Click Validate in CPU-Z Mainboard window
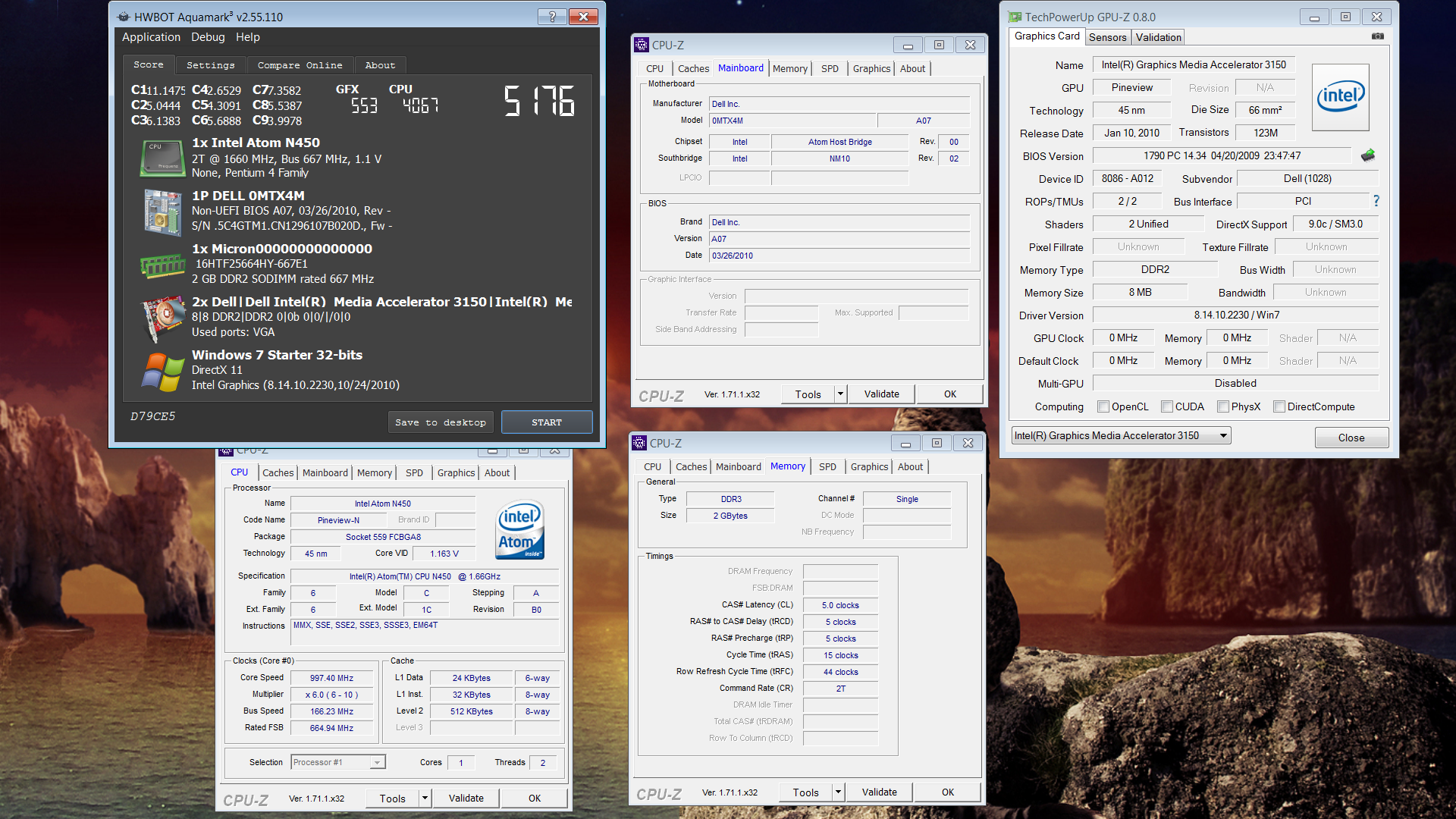1456x819 pixels. (x=881, y=394)
